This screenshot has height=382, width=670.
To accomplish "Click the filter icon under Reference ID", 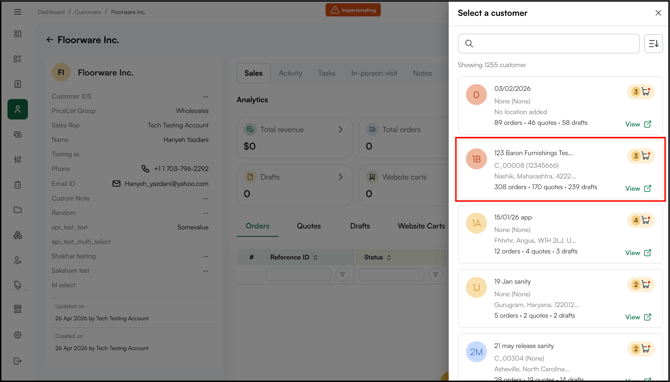I will point(342,274).
